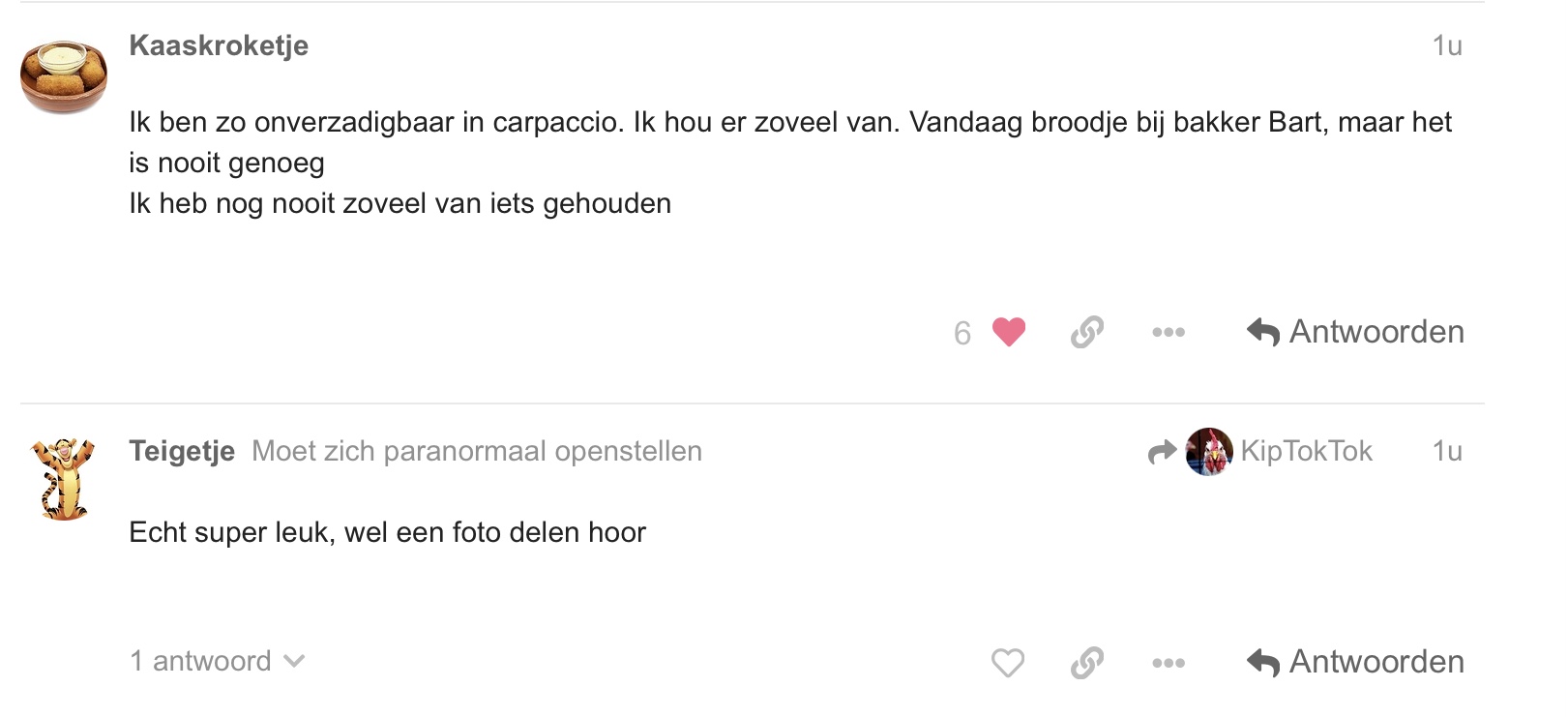
Task: Jump to KipTokTok's quoted post
Action: [1306, 451]
